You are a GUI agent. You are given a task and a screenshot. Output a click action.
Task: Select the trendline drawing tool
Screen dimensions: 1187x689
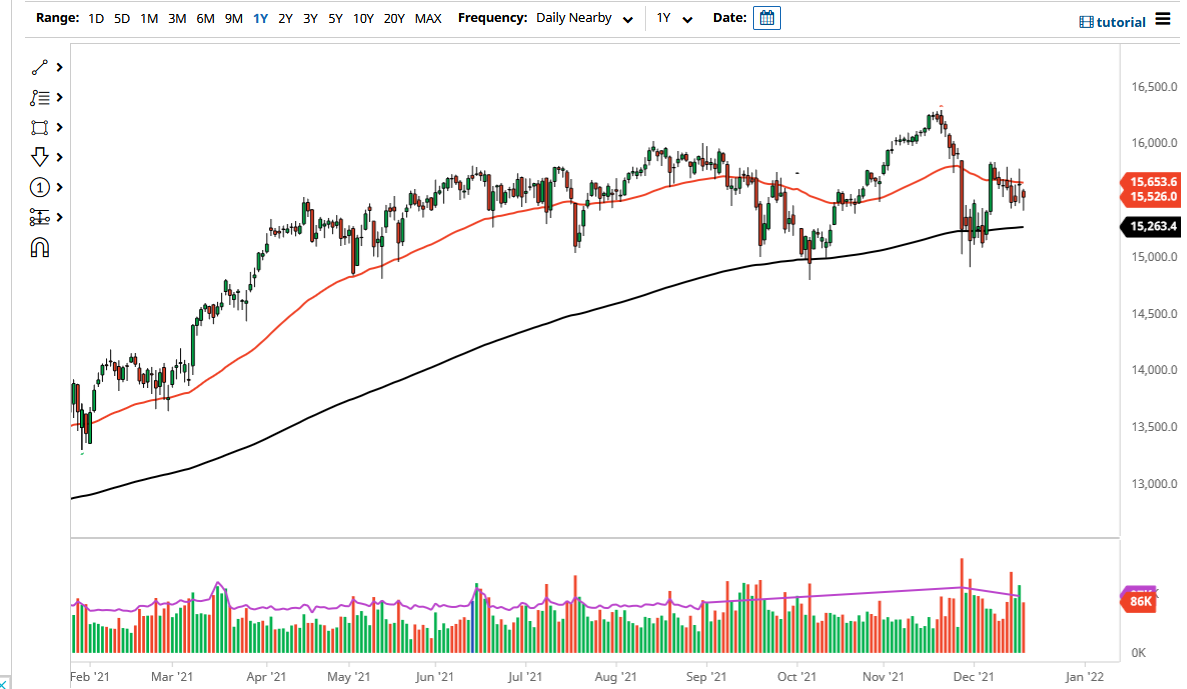point(40,67)
